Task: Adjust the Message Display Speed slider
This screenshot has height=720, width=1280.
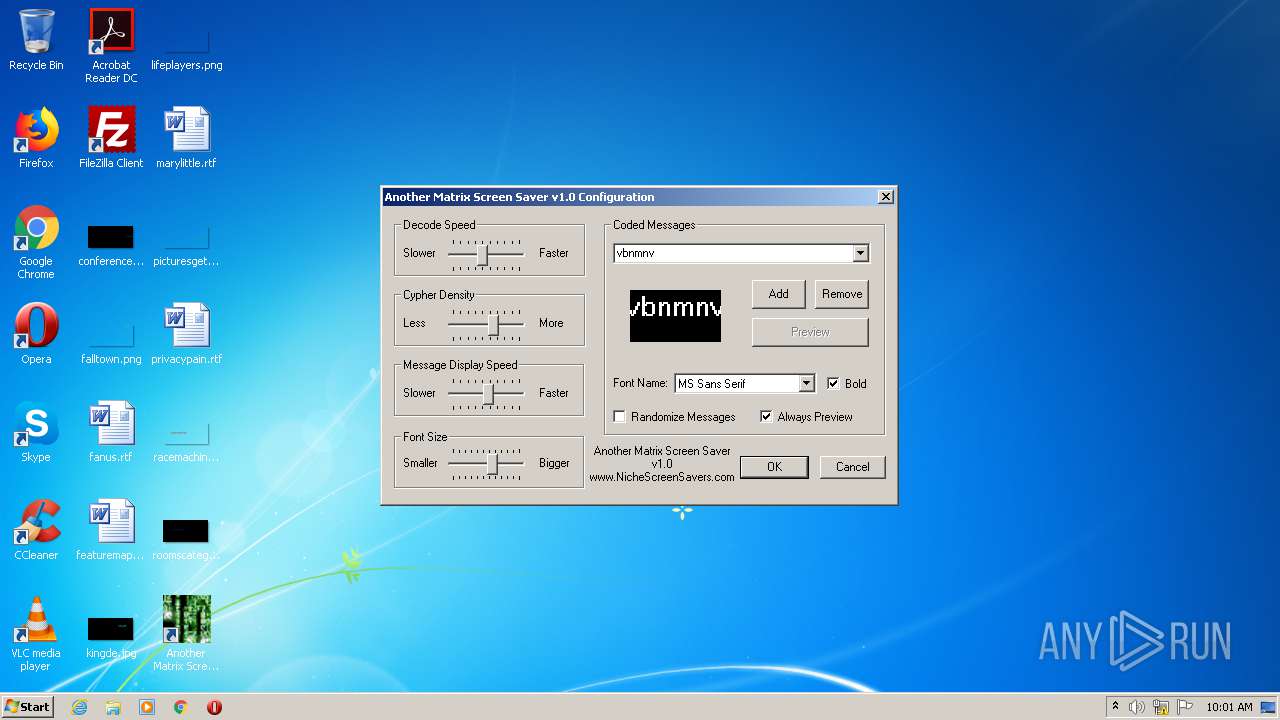Action: click(486, 394)
